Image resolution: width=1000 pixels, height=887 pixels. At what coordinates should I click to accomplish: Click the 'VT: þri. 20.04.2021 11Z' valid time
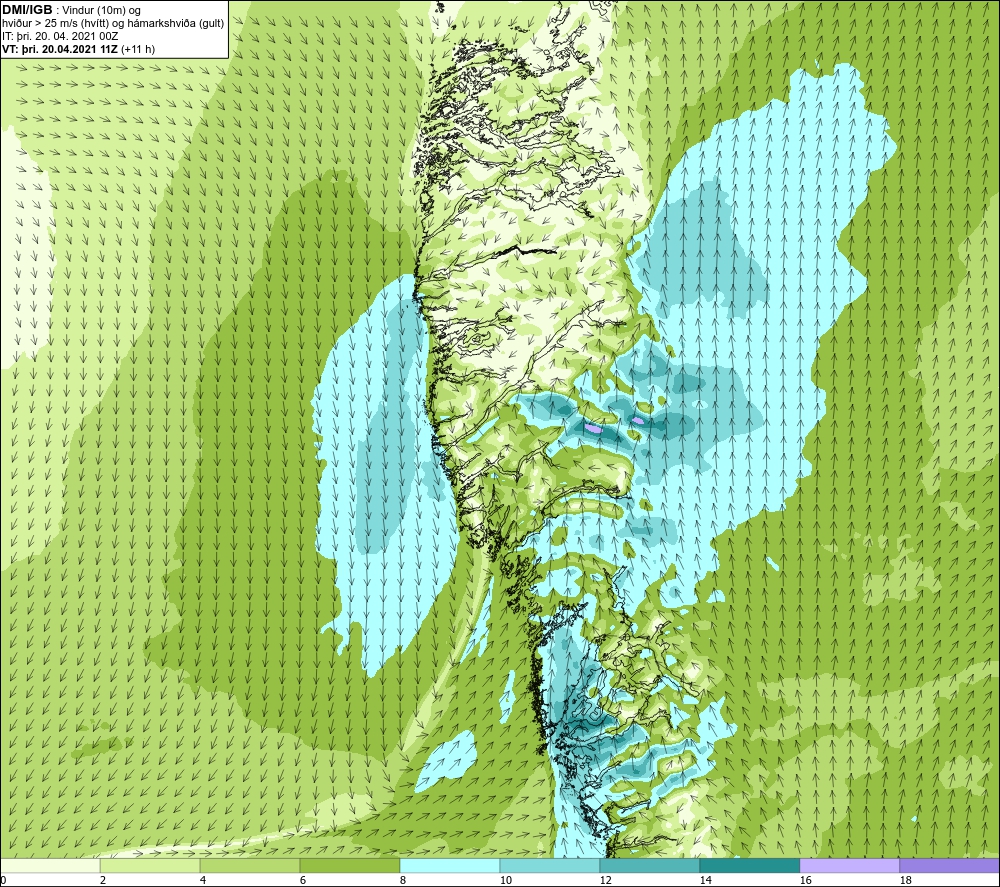[x=60, y=49]
